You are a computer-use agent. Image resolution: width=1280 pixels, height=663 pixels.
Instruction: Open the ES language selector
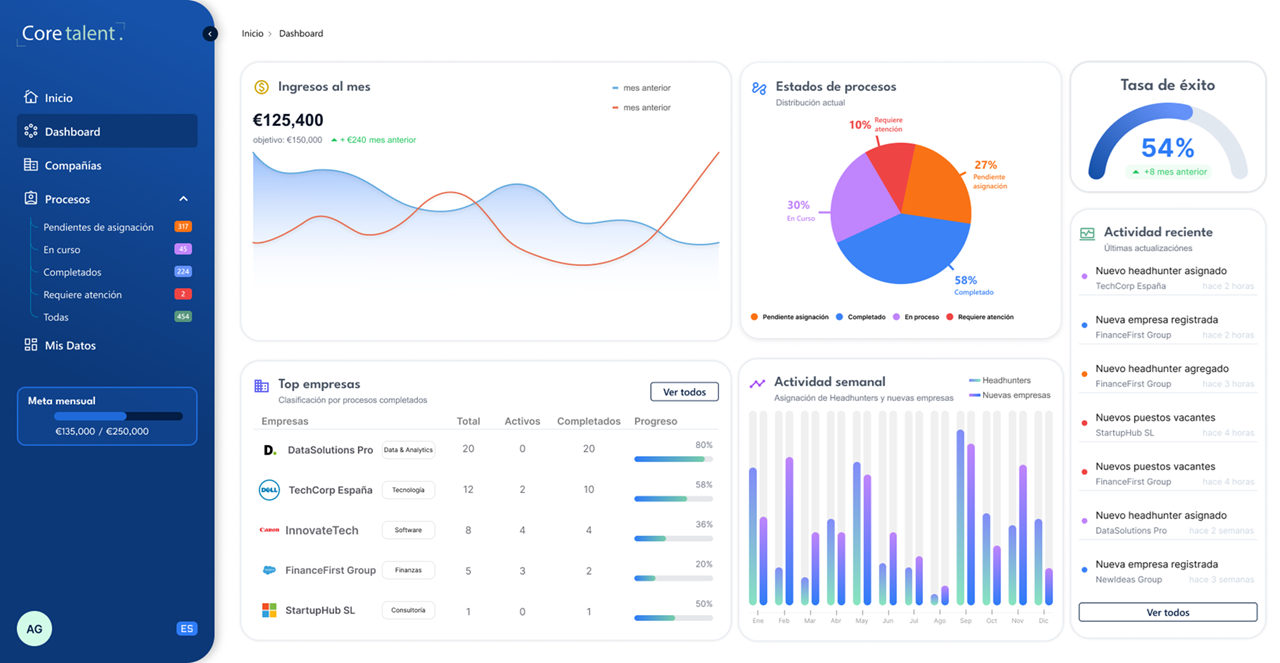[186, 629]
